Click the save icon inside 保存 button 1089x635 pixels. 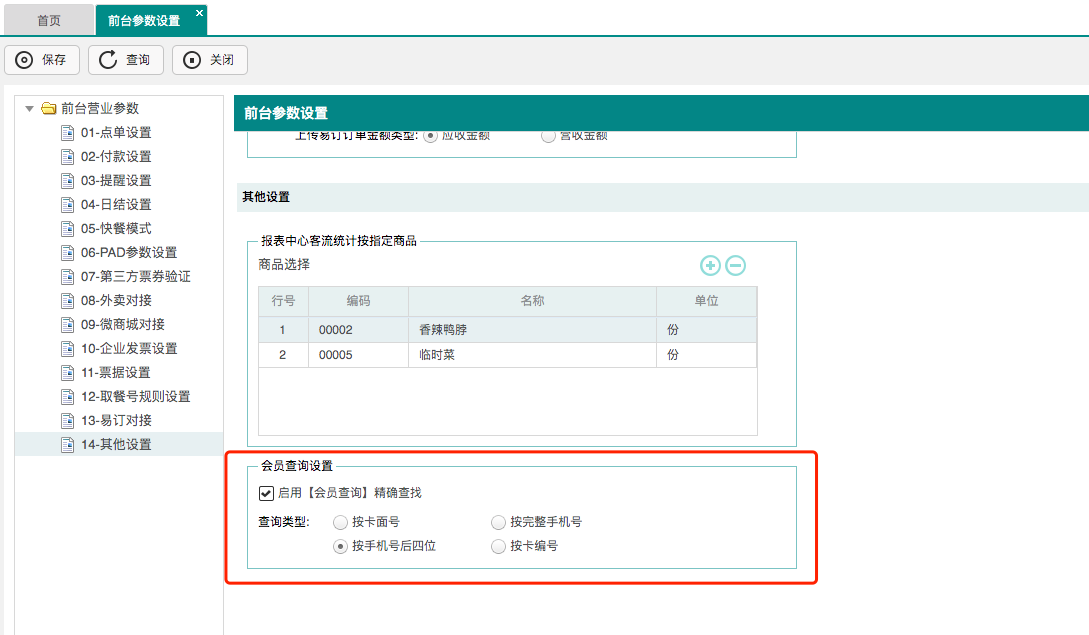[x=24, y=60]
